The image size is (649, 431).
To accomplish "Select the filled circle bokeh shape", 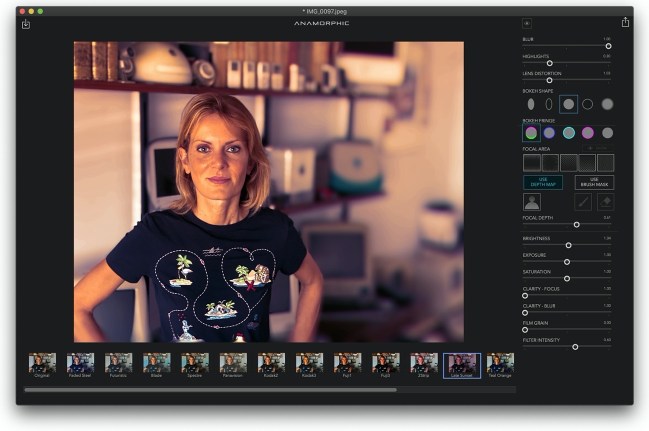I will (568, 104).
